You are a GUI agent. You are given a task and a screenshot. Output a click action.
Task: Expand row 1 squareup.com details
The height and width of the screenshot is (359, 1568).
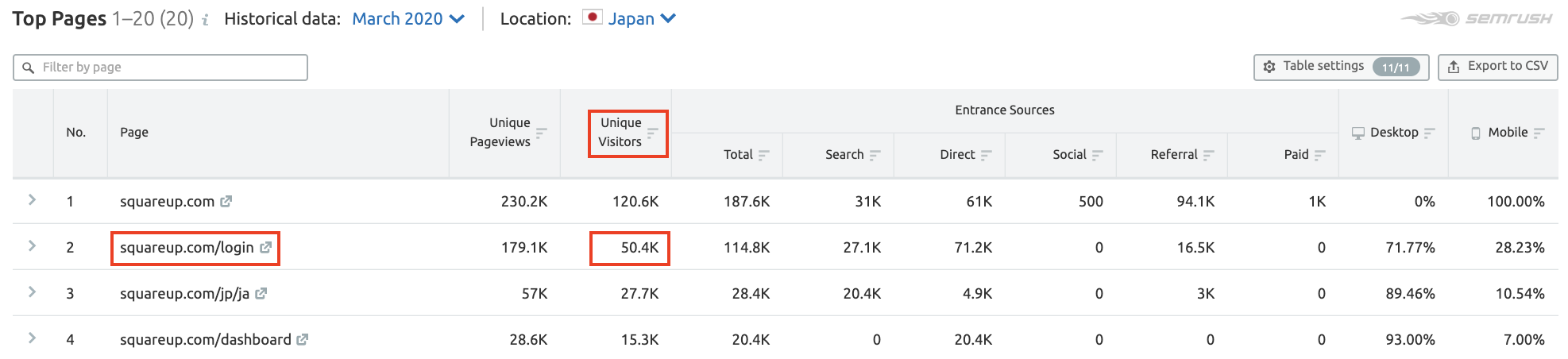tap(33, 200)
